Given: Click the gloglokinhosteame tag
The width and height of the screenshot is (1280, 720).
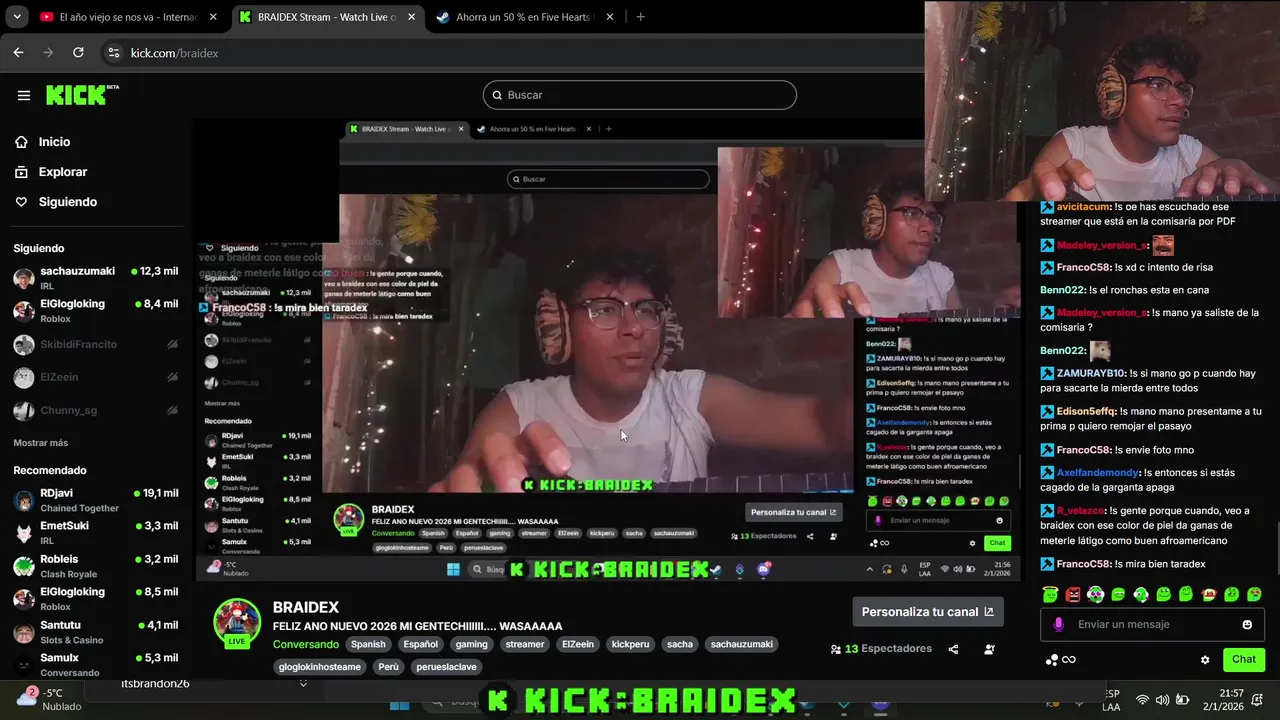Looking at the screenshot, I should pyautogui.click(x=320, y=667).
